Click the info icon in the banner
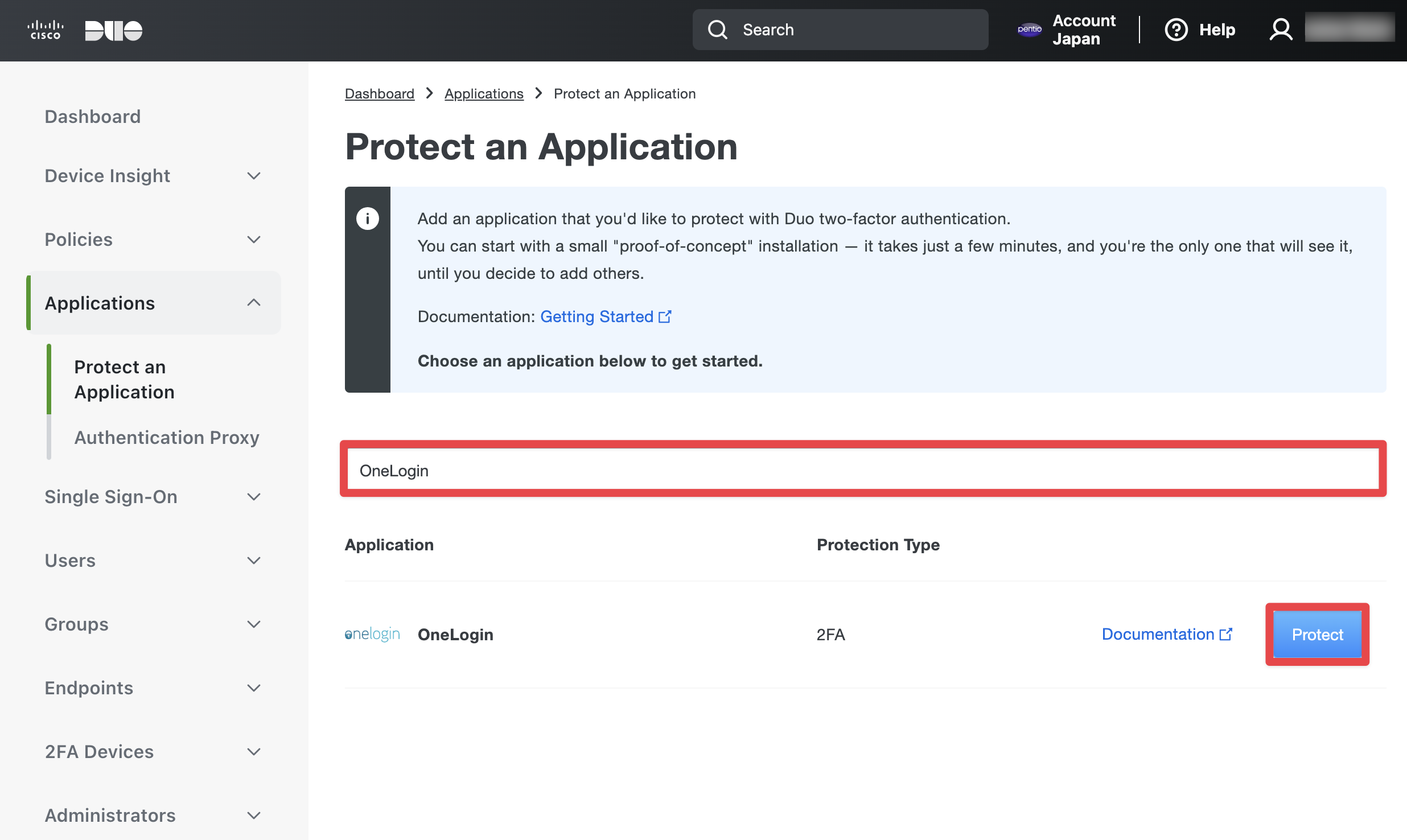 coord(368,219)
